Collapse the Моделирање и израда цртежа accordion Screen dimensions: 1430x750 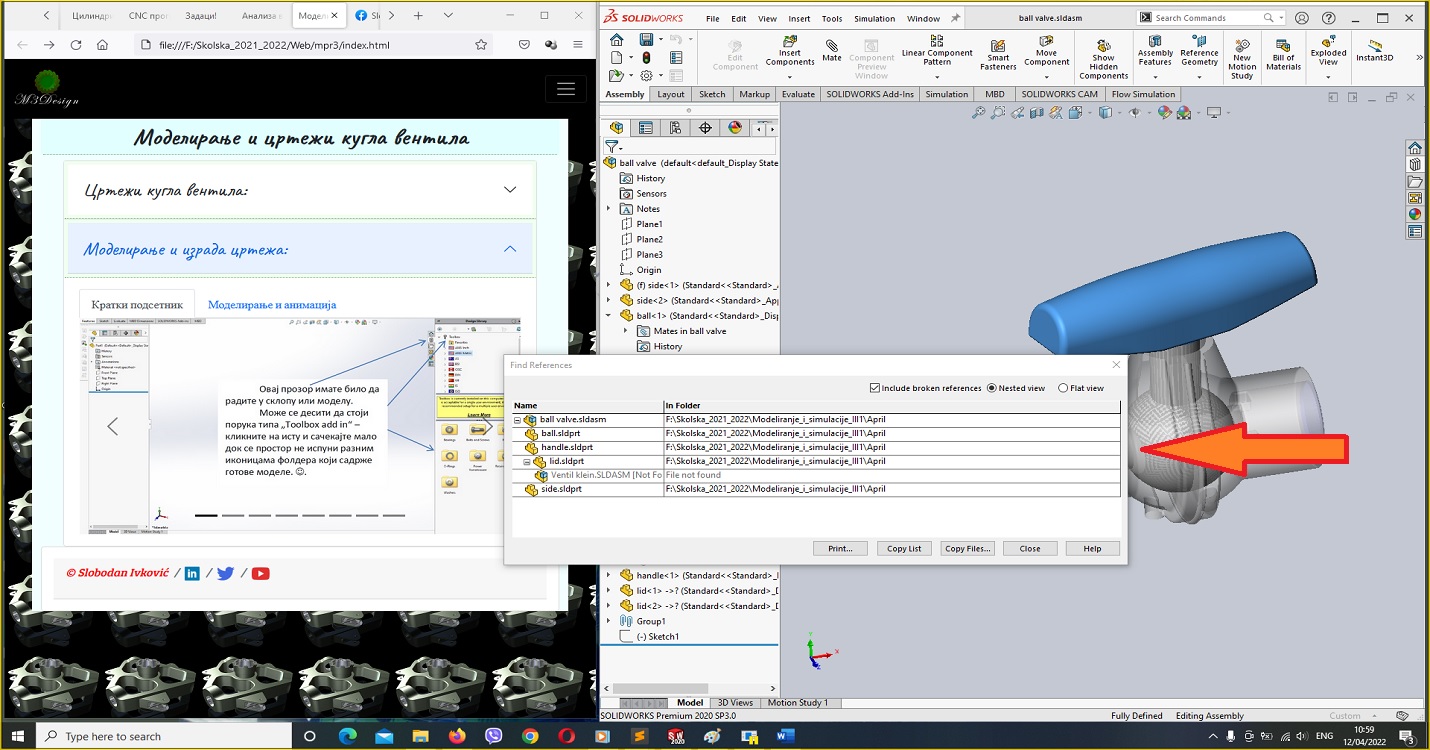tap(300, 249)
